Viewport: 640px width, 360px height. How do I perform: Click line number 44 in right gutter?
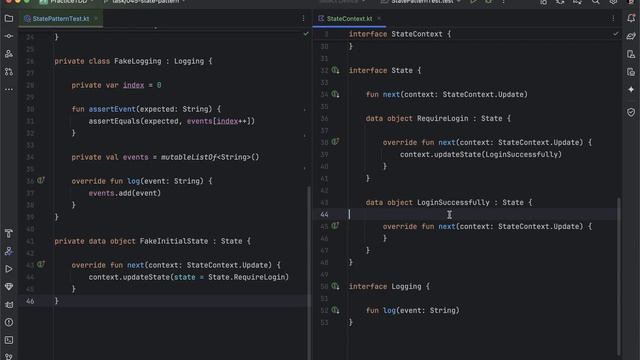pyautogui.click(x=324, y=214)
